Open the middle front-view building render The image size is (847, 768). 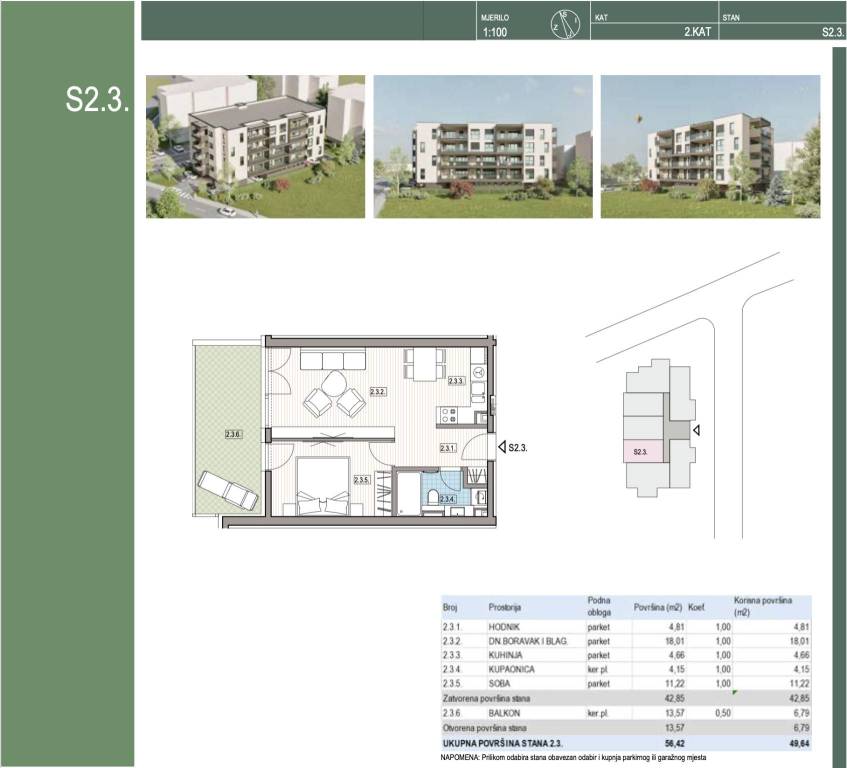(x=483, y=146)
